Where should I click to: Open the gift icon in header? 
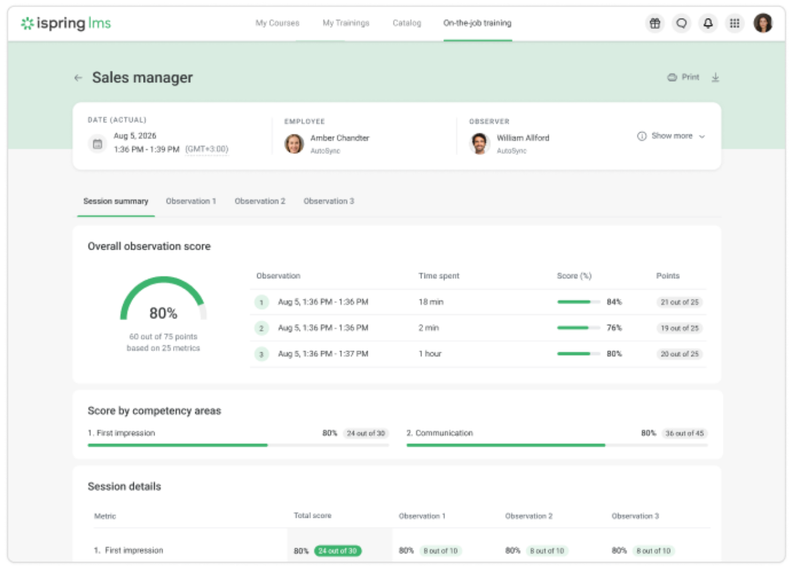(655, 23)
